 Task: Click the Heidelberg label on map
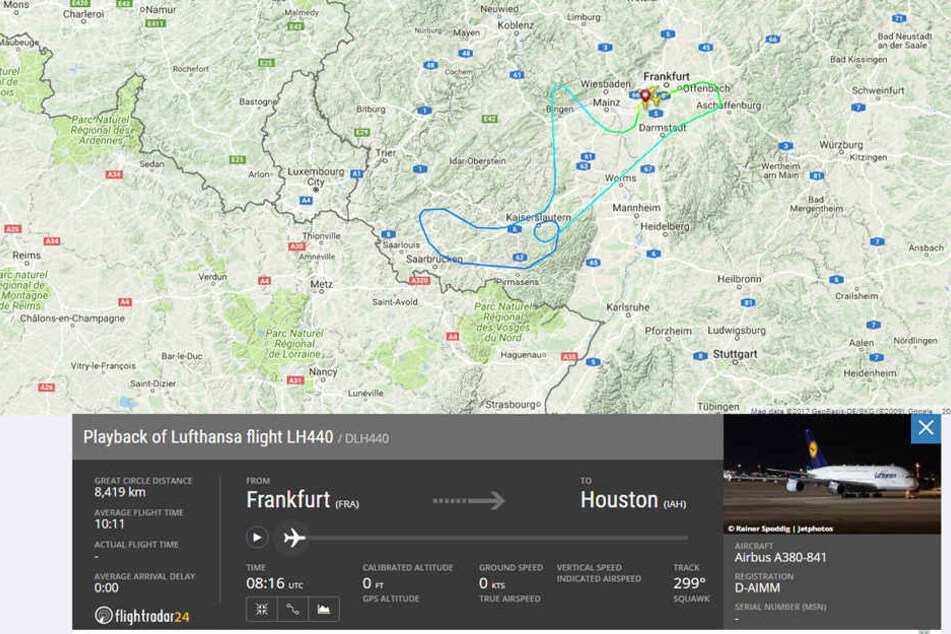(x=665, y=226)
